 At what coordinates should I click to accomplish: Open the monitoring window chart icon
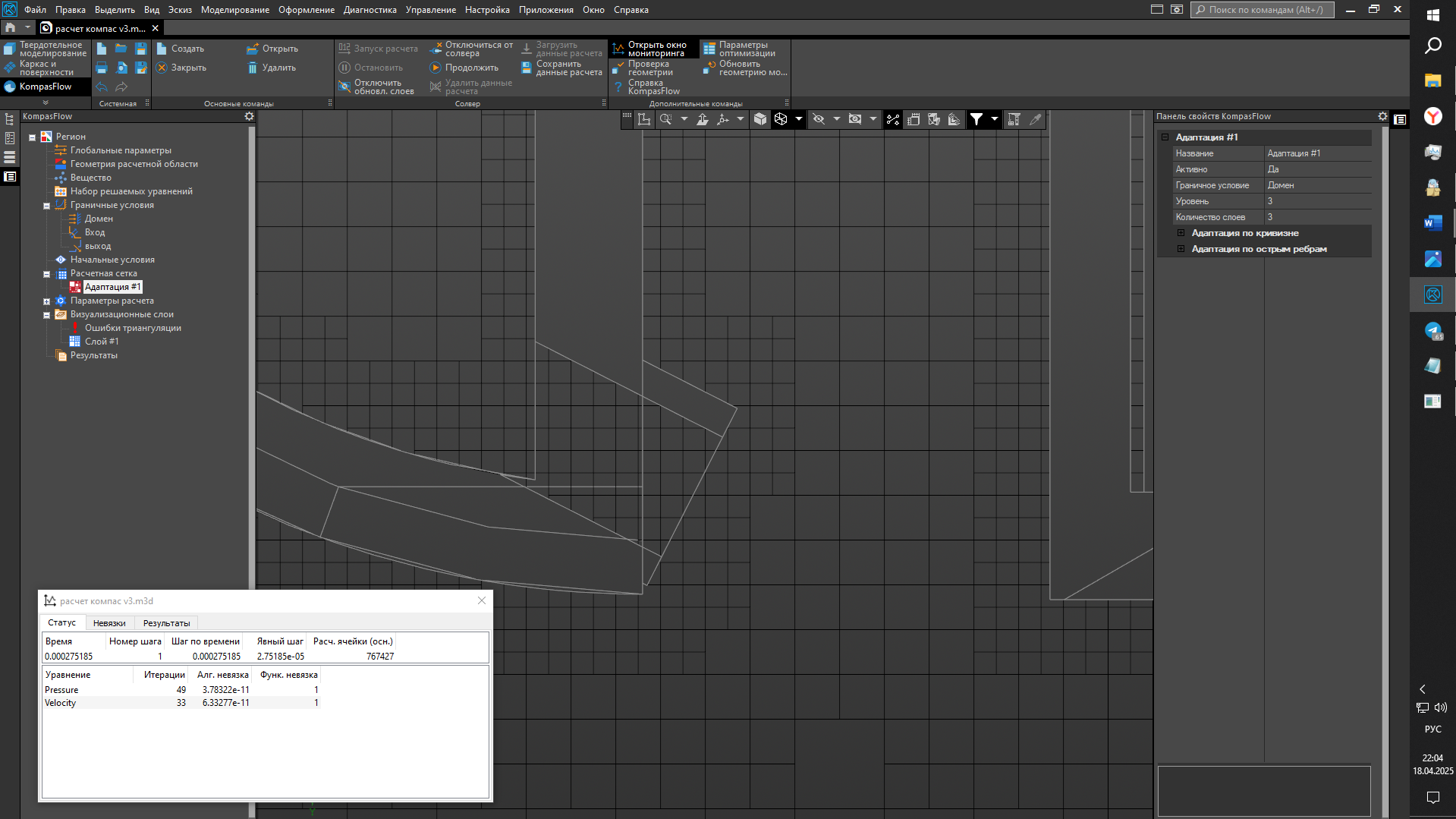coord(618,49)
